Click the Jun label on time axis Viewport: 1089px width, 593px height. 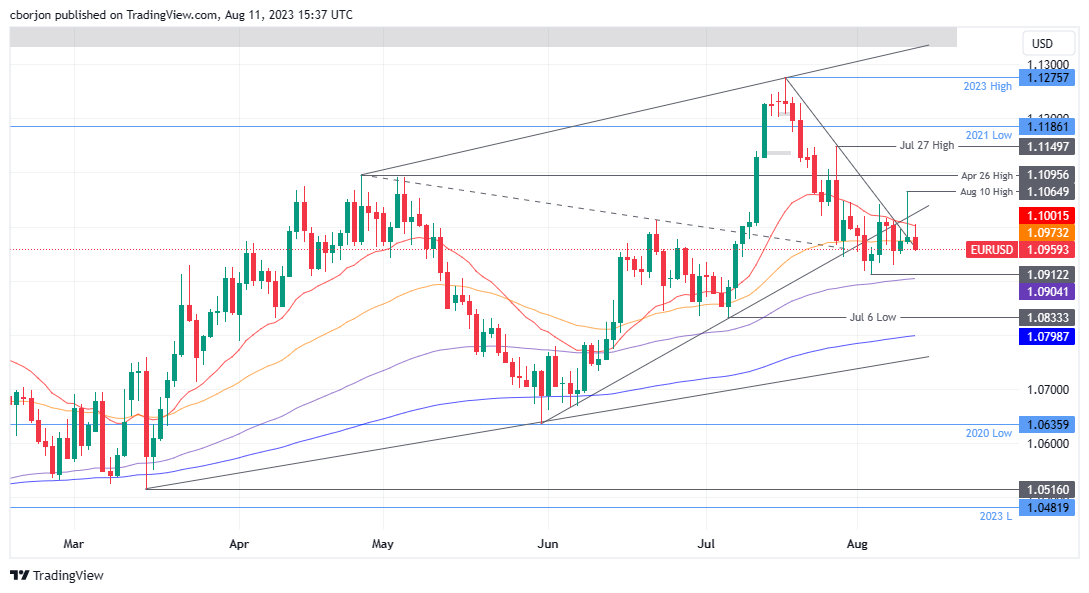pos(547,545)
